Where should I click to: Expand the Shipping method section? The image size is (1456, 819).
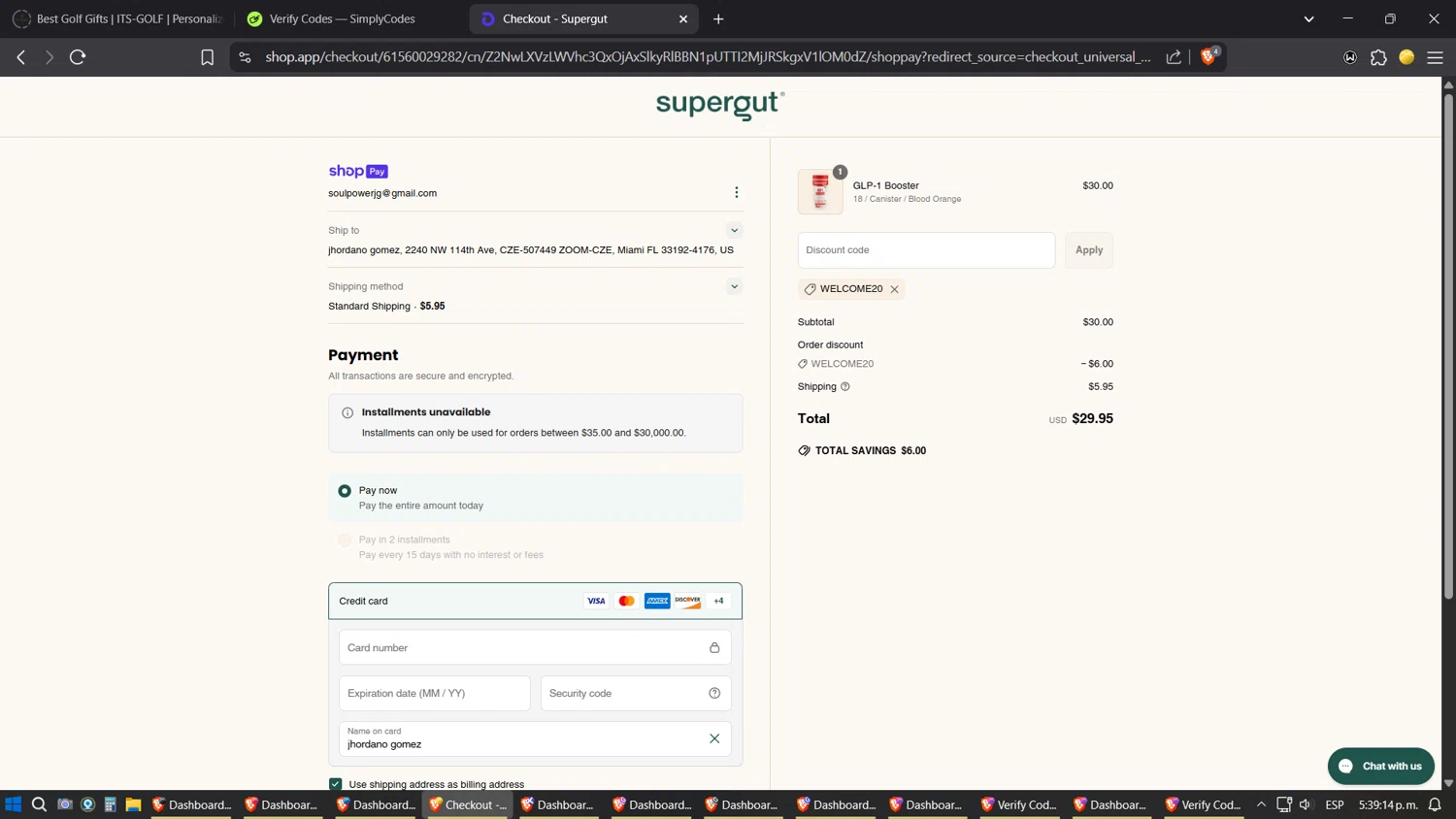tap(734, 286)
